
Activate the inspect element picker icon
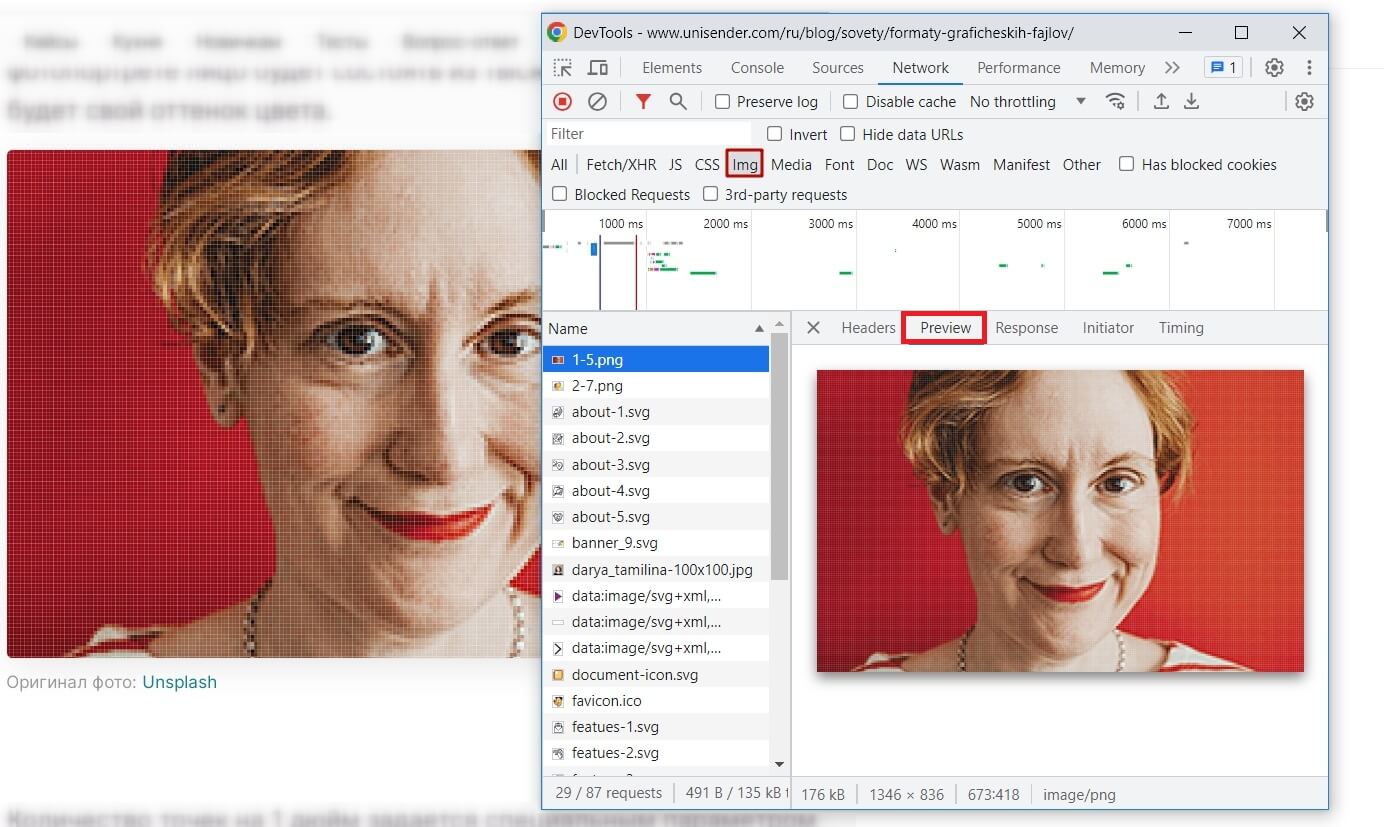pos(564,68)
